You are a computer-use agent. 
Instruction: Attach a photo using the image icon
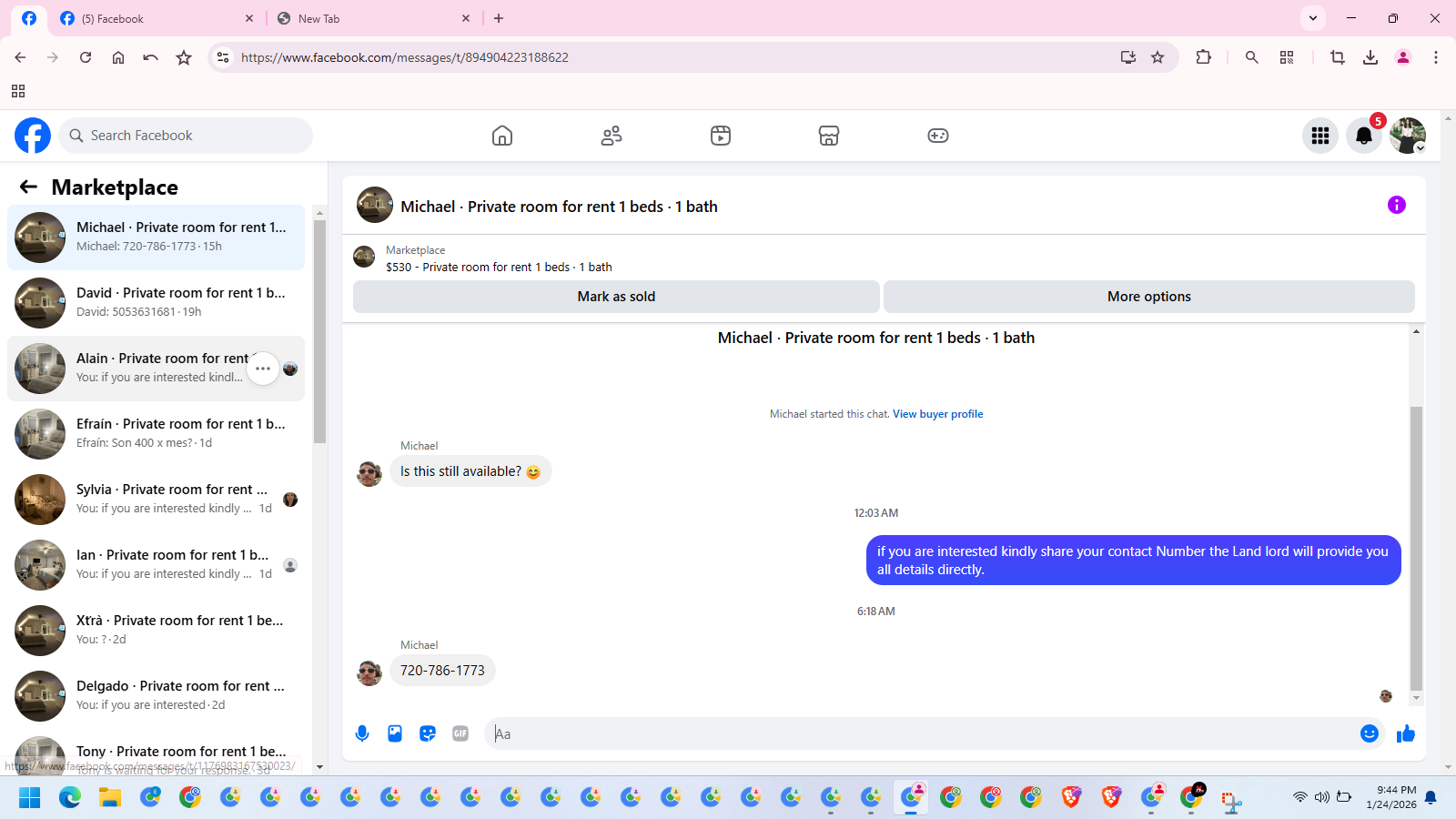[395, 733]
